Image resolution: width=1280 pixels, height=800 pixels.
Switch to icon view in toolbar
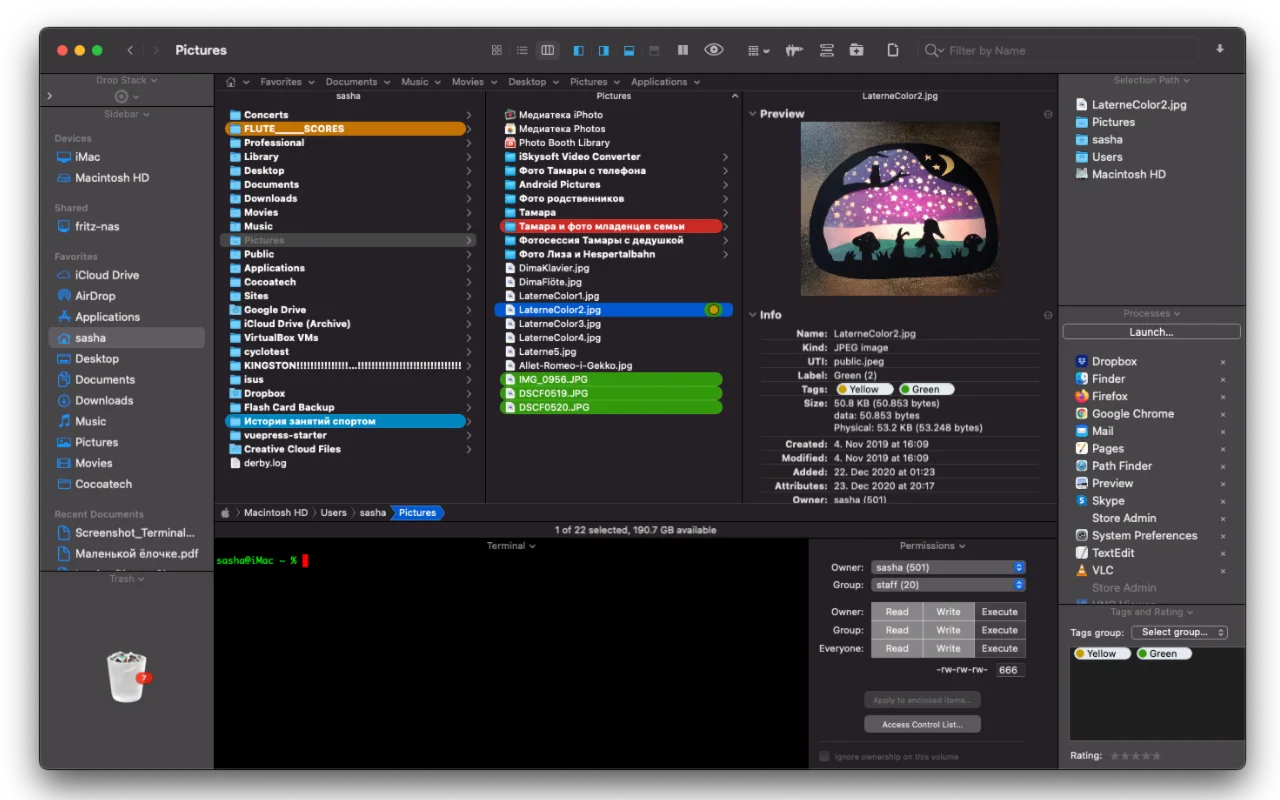[x=497, y=50]
